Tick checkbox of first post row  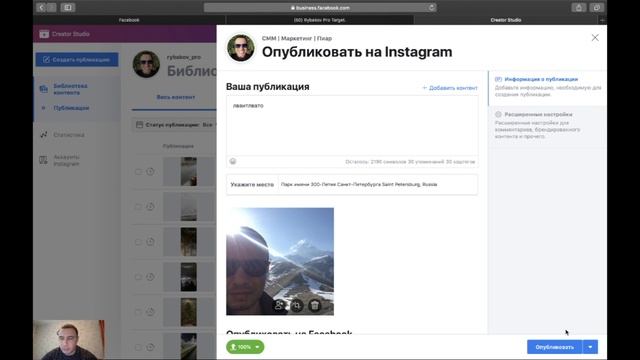(138, 172)
